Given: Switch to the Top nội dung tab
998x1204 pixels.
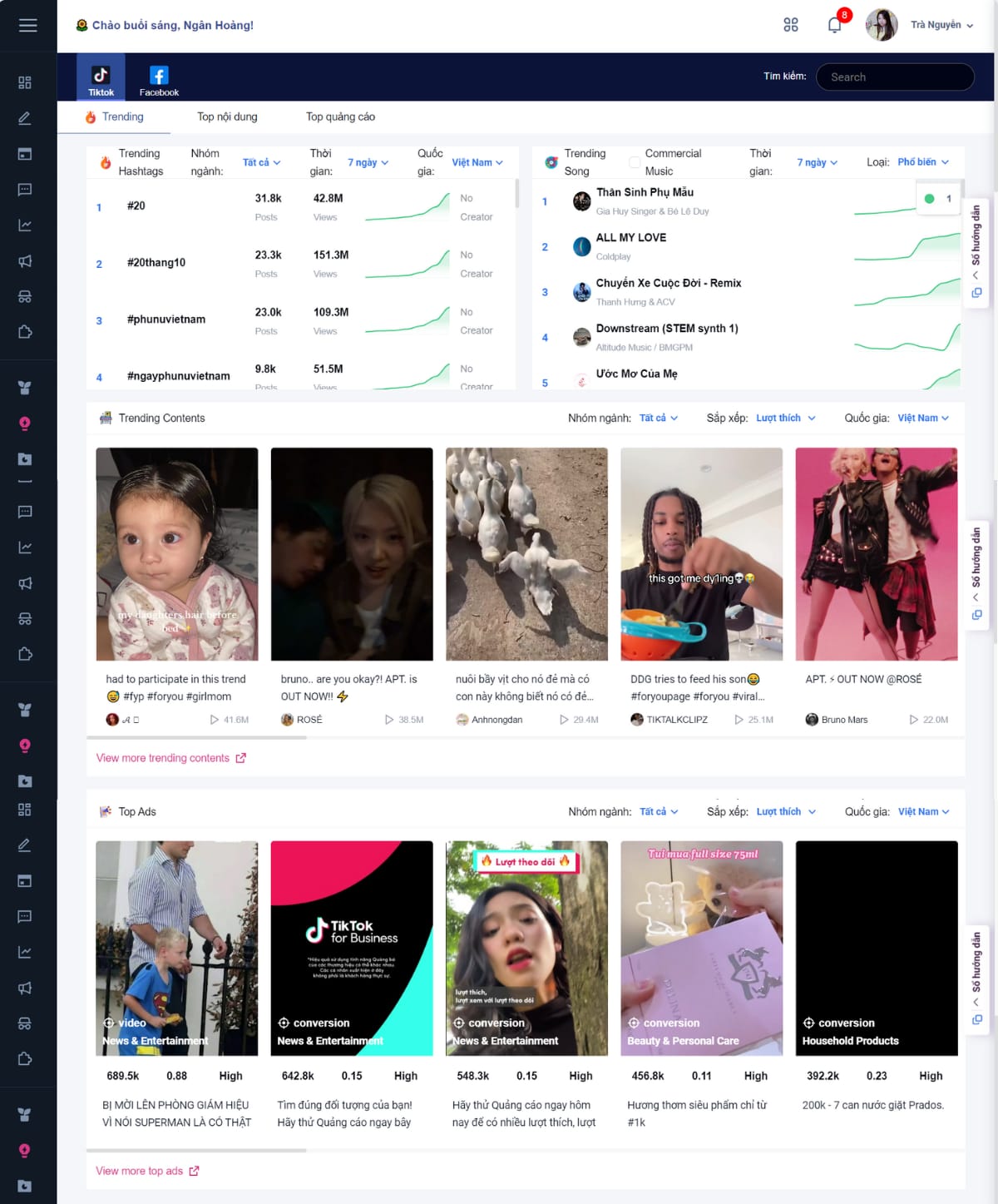Looking at the screenshot, I should coord(227,117).
